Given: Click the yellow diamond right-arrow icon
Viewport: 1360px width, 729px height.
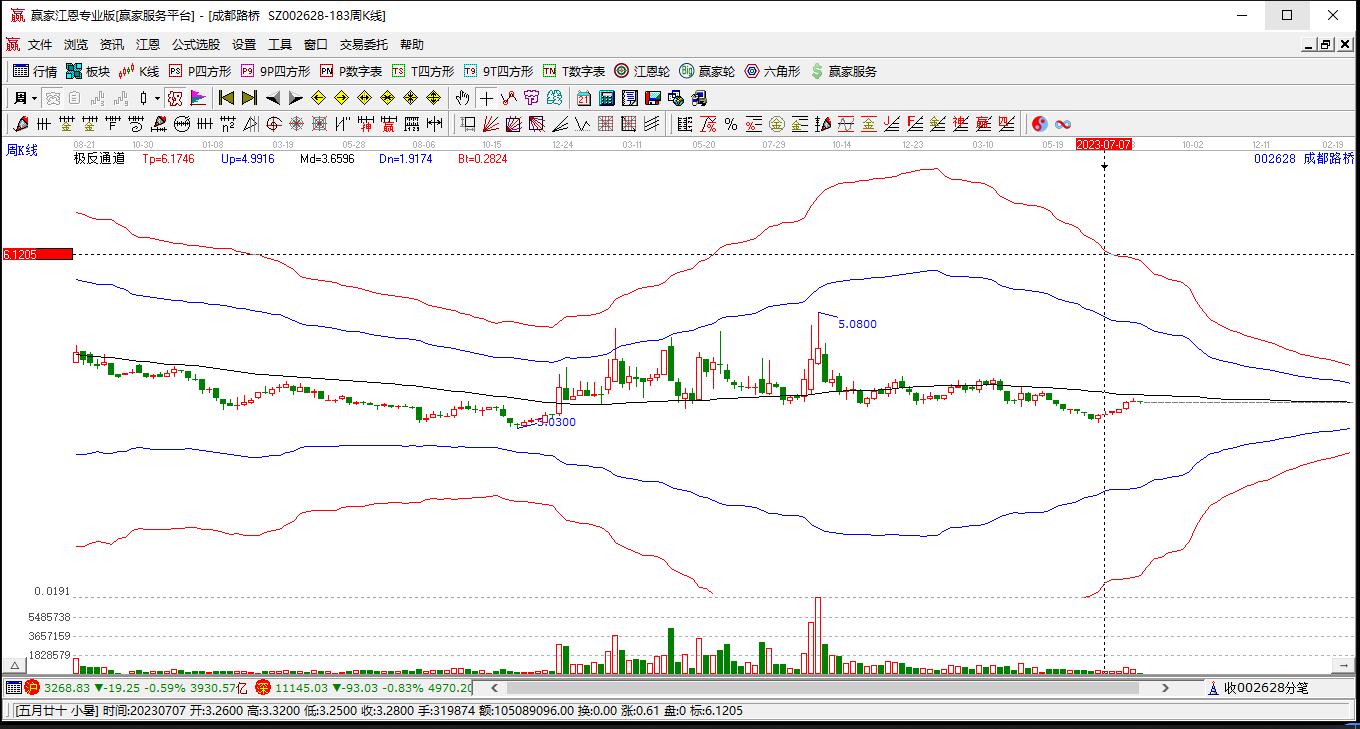Looking at the screenshot, I should tap(341, 98).
